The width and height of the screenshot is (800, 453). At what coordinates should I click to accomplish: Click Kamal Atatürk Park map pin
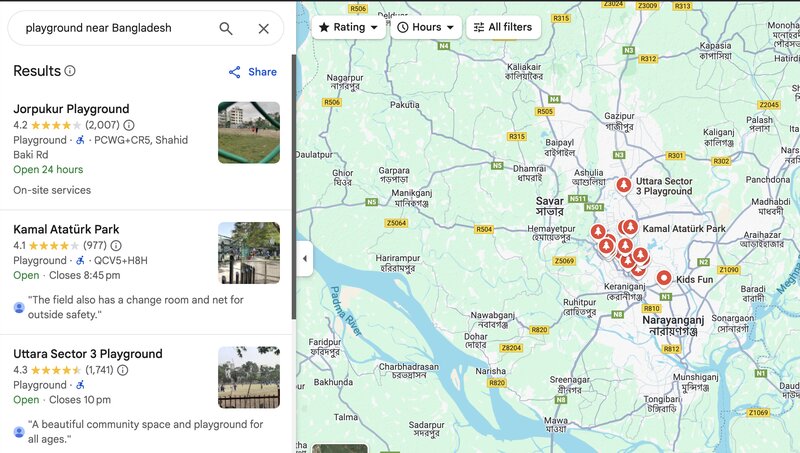click(631, 227)
